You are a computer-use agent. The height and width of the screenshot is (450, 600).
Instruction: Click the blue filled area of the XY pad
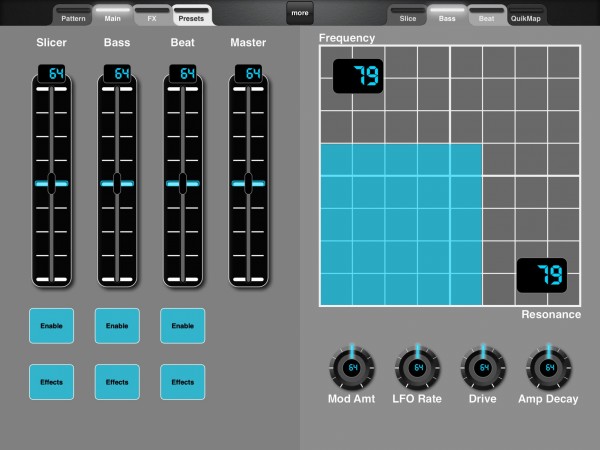pos(401,225)
